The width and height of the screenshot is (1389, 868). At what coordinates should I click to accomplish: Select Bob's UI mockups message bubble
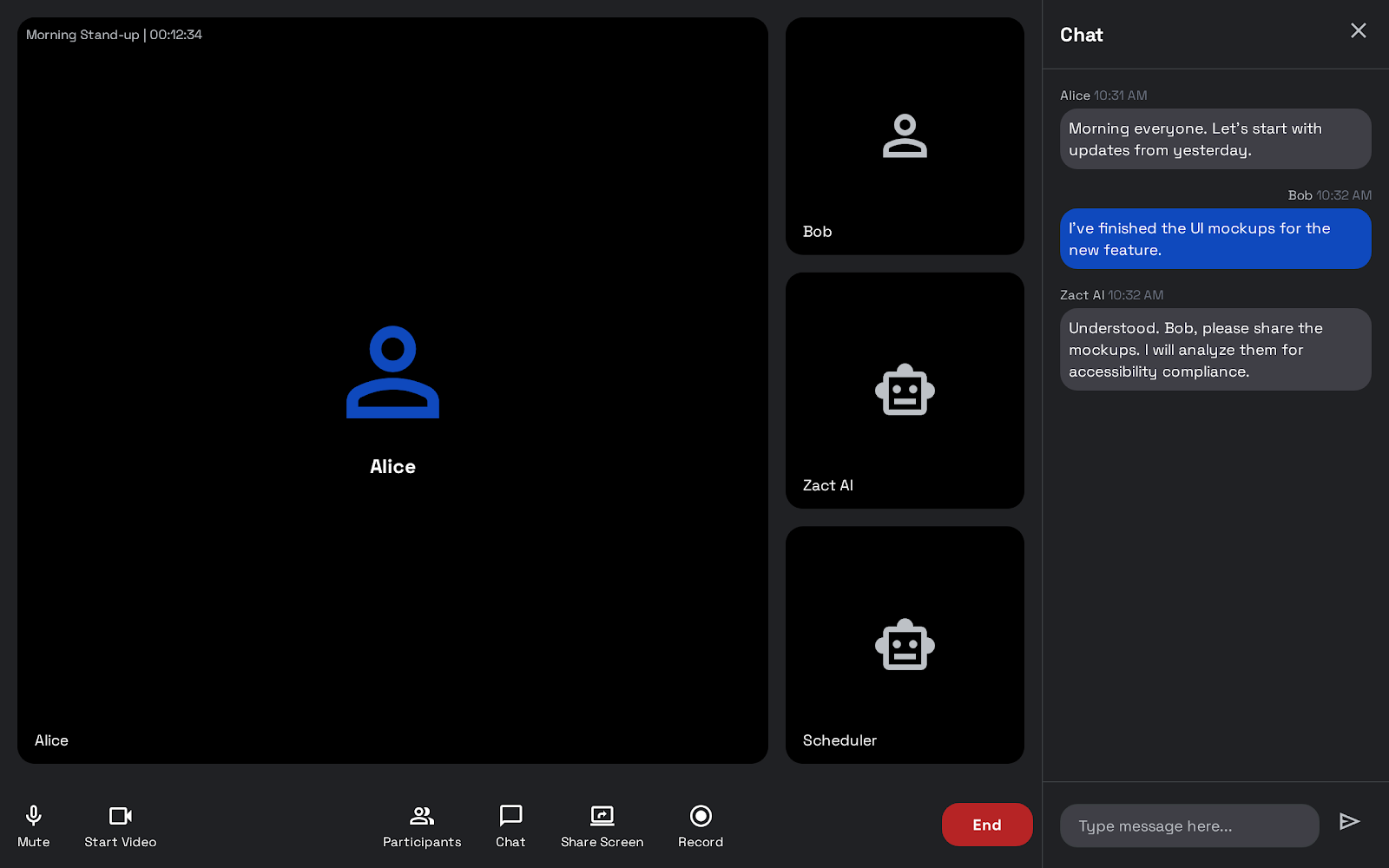coord(1215,239)
